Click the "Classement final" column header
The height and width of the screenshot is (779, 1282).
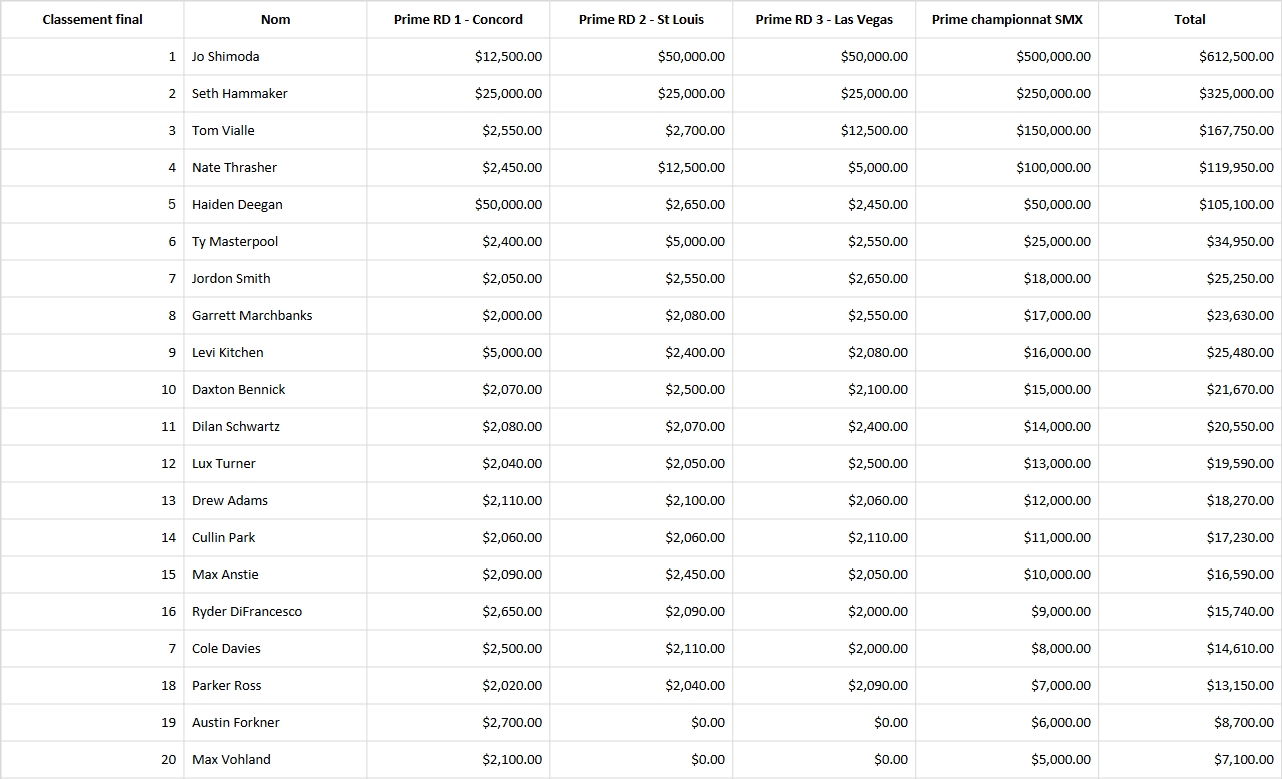tap(92, 19)
